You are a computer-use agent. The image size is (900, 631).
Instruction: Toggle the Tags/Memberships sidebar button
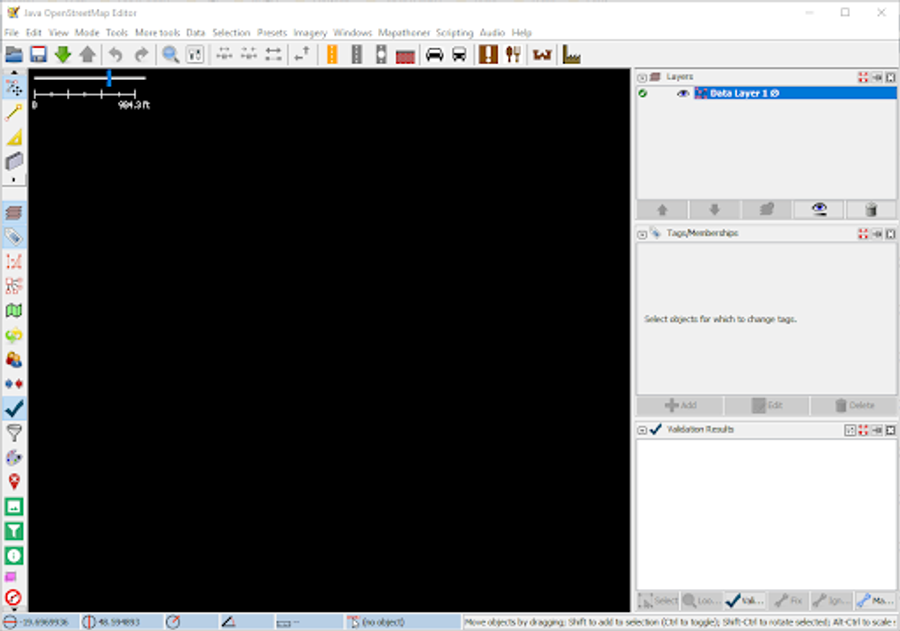14,237
